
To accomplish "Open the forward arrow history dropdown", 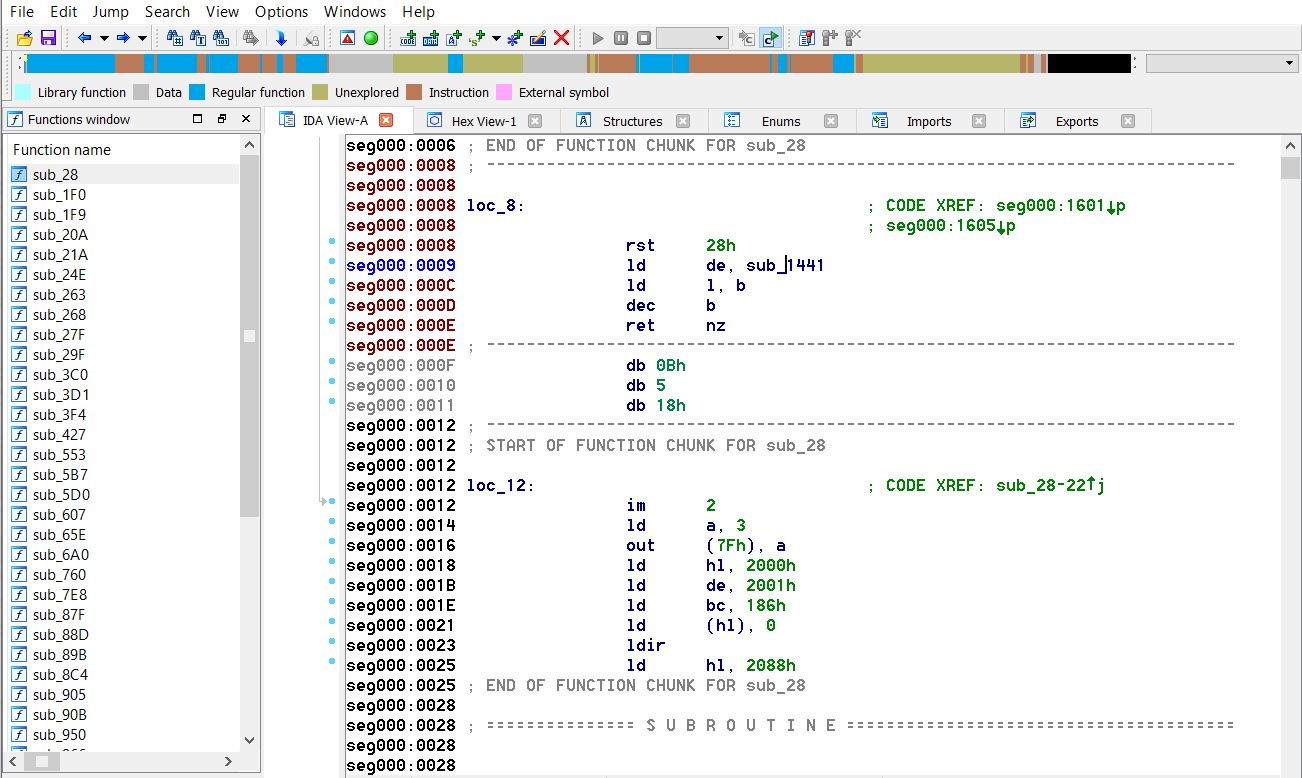I will pos(142,38).
